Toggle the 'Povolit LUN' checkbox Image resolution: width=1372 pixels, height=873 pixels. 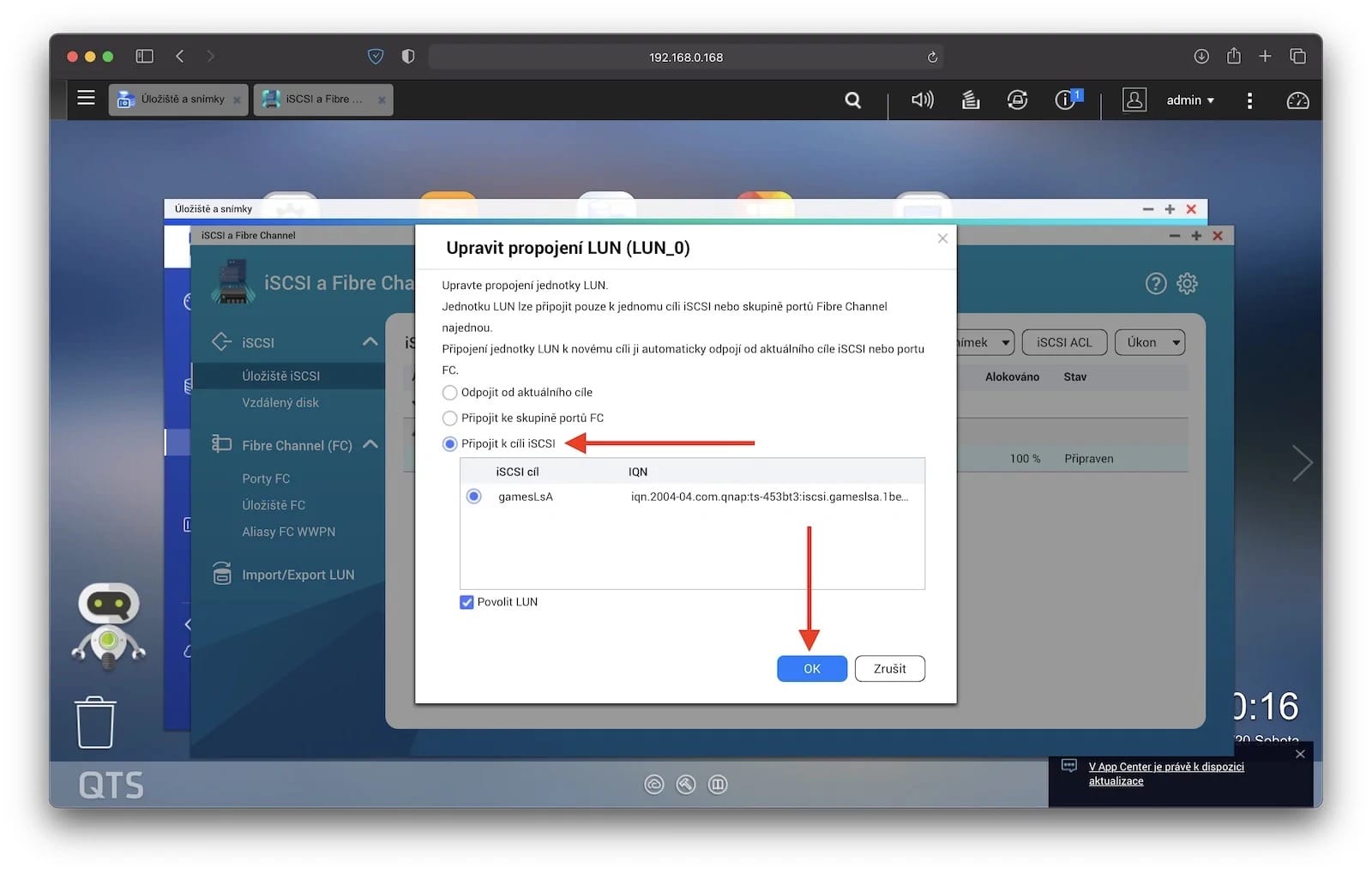tap(466, 602)
